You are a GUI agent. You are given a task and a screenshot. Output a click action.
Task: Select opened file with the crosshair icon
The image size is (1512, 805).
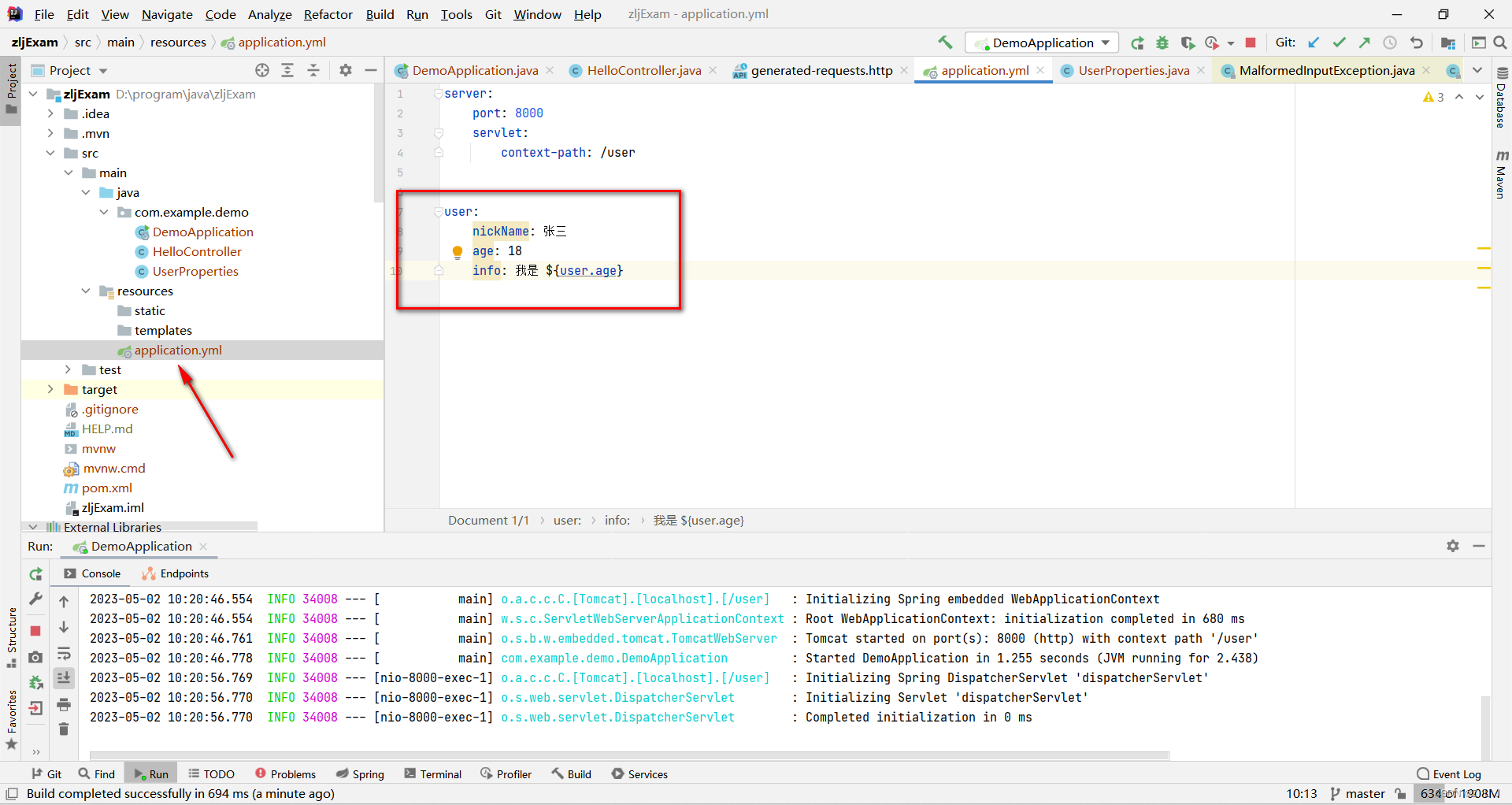pos(261,70)
